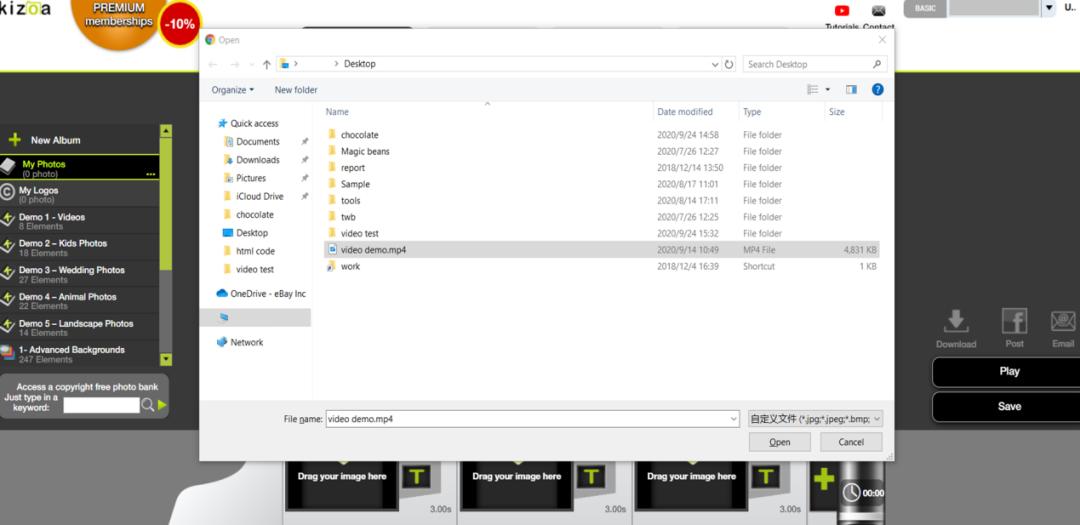The width and height of the screenshot is (1080, 525).
Task: Click the Email envelope icon
Action: (x=1062, y=322)
